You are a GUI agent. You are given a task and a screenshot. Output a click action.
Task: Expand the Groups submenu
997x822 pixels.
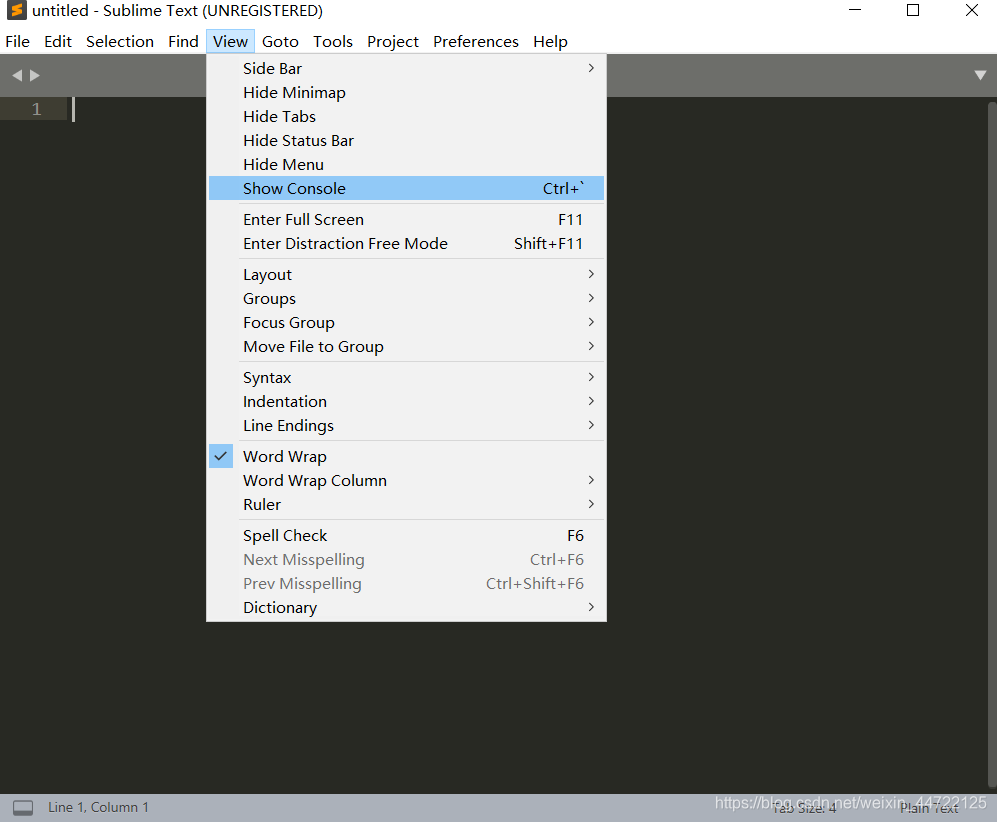pyautogui.click(x=406, y=298)
